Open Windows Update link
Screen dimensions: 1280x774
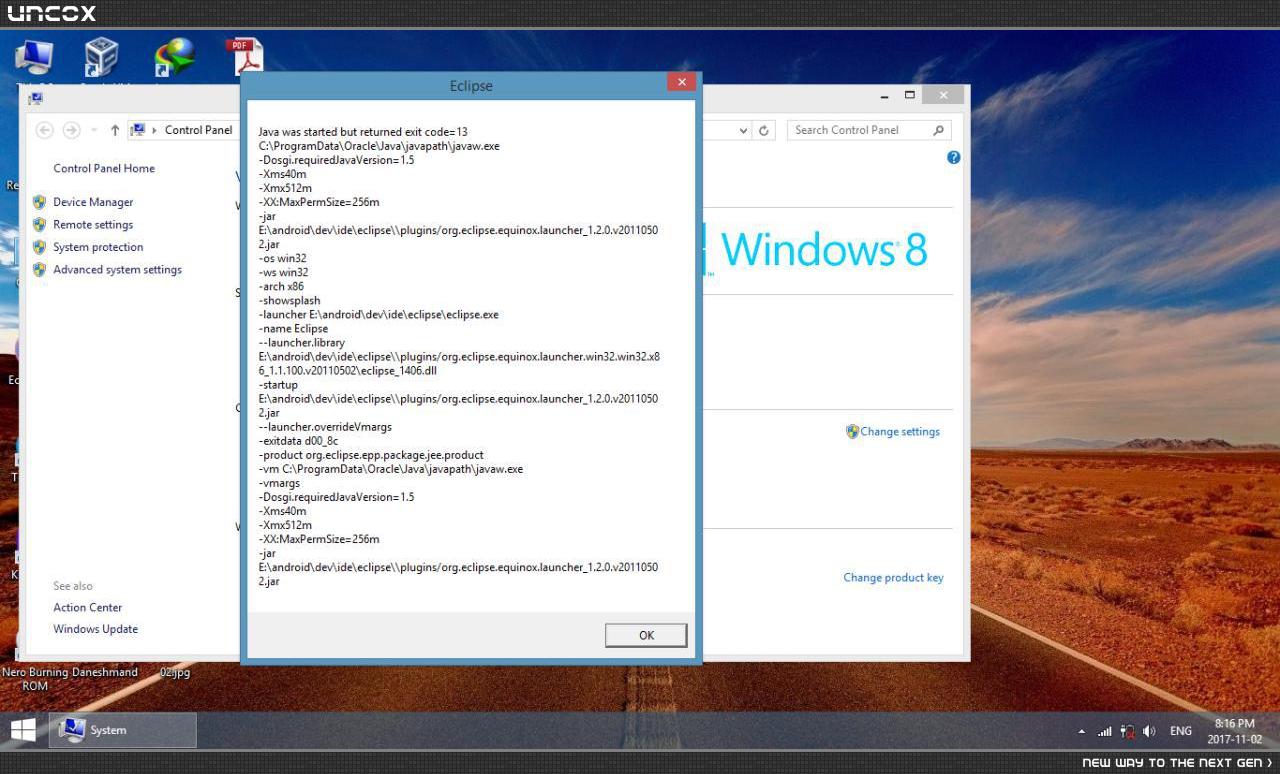click(x=95, y=629)
